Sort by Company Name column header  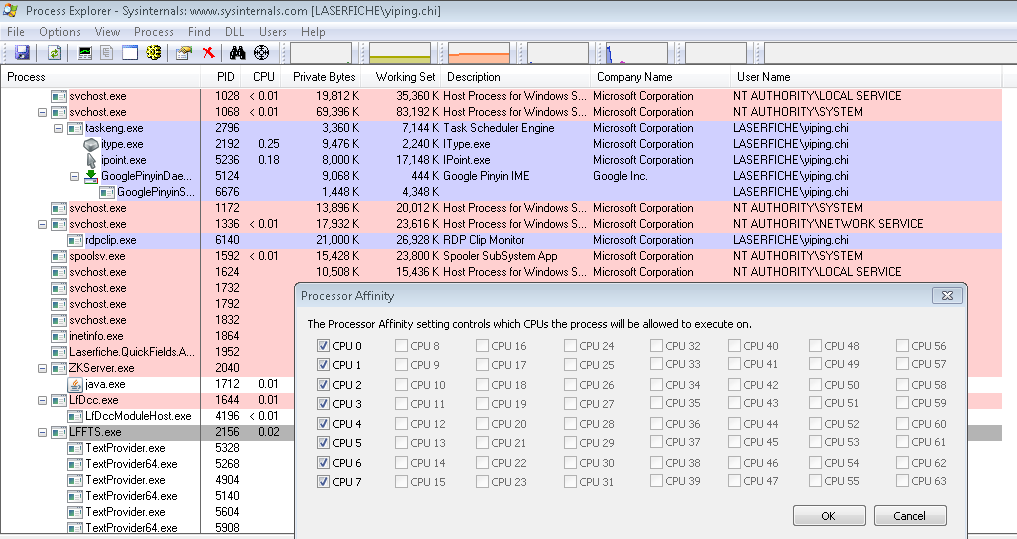[x=660, y=77]
